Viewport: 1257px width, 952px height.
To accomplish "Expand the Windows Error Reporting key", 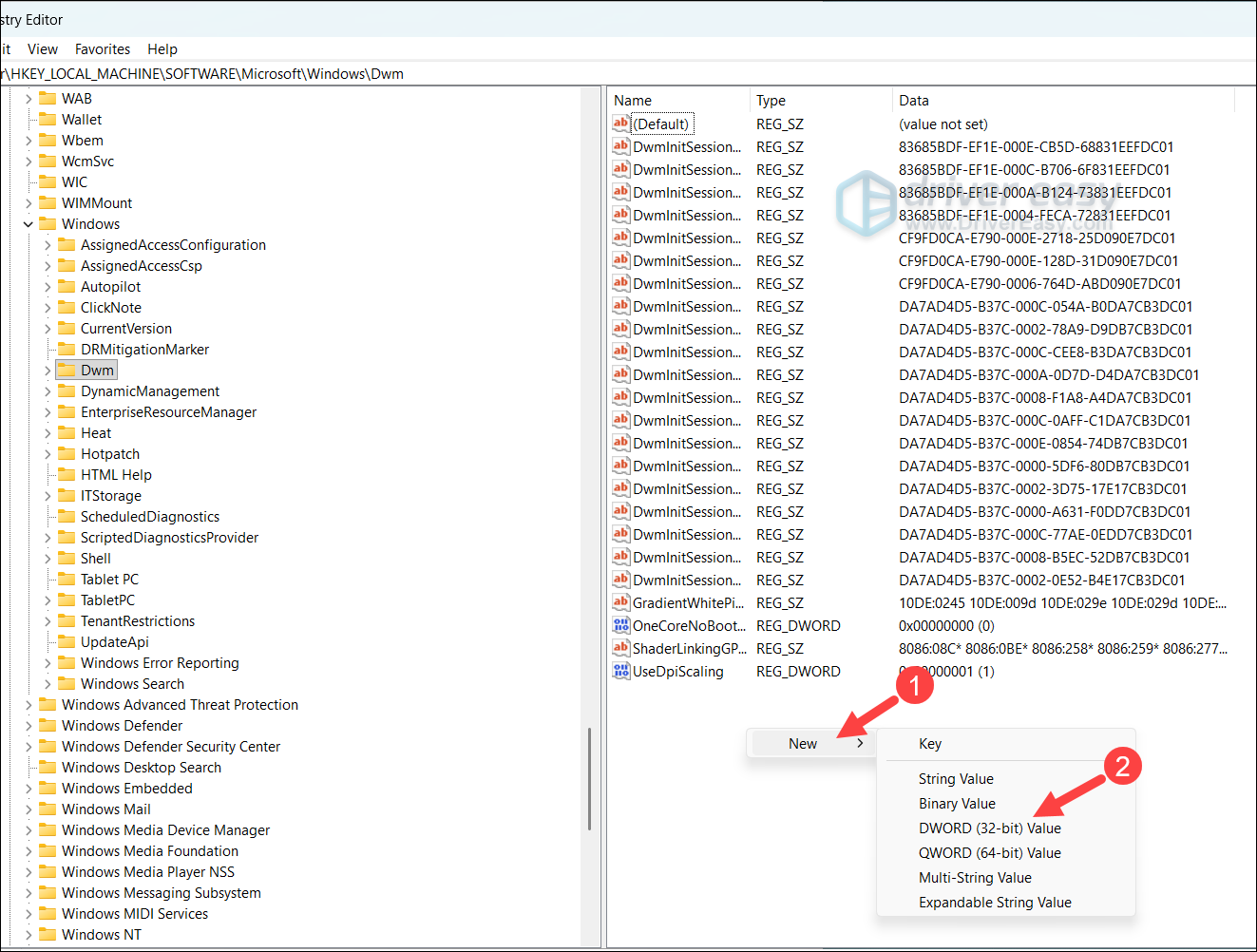I will tap(48, 663).
